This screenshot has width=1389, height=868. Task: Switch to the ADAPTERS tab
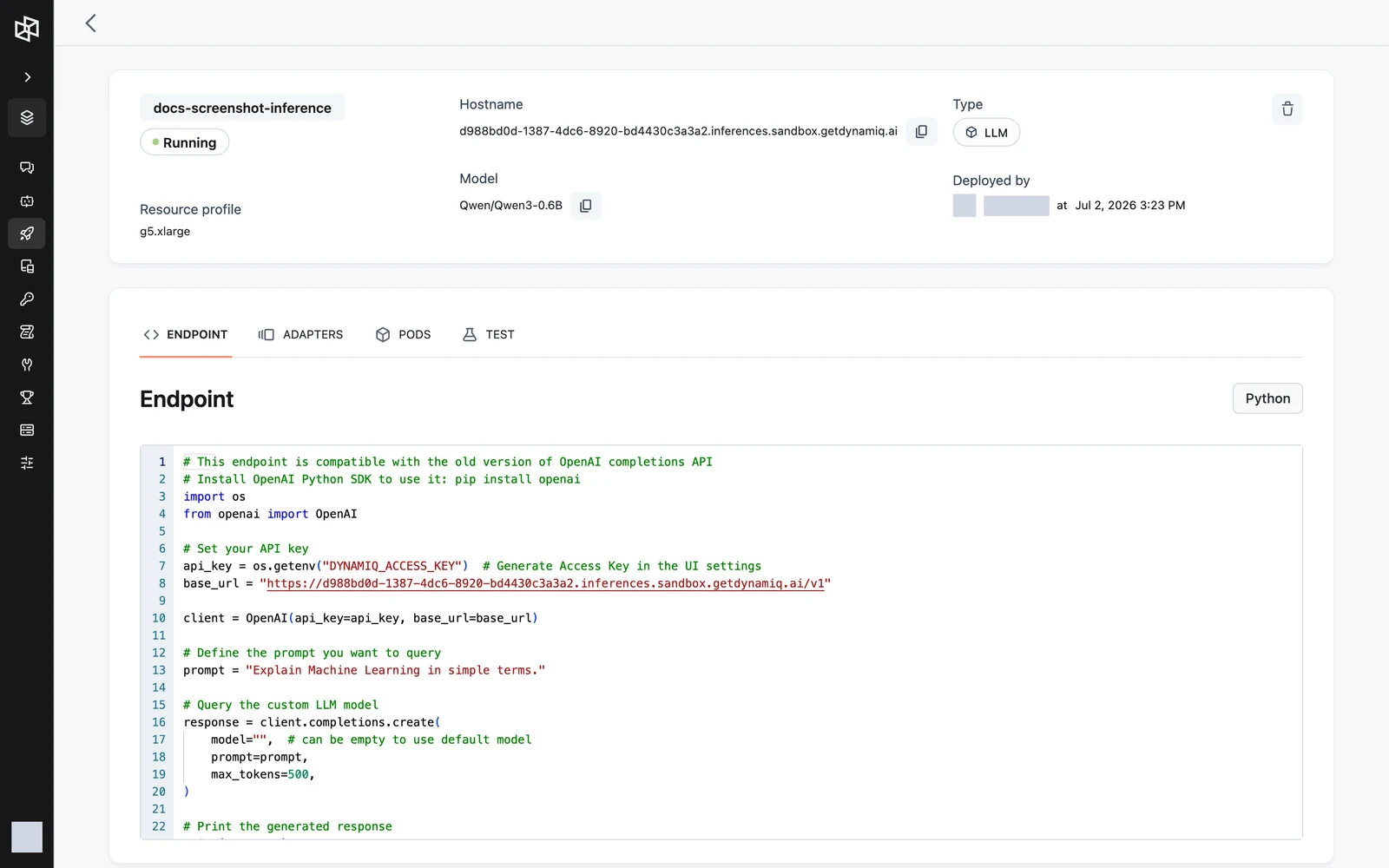(x=300, y=334)
